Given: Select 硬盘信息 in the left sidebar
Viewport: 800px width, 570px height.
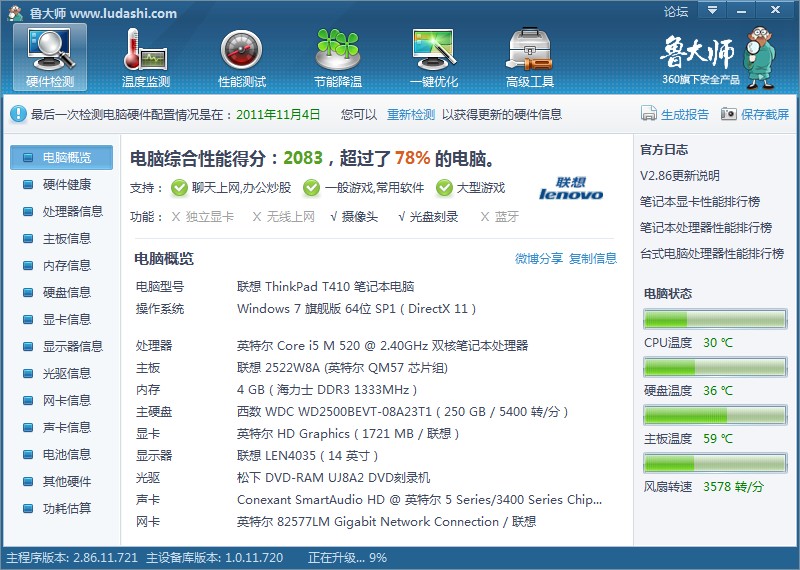Looking at the screenshot, I should click(66, 292).
